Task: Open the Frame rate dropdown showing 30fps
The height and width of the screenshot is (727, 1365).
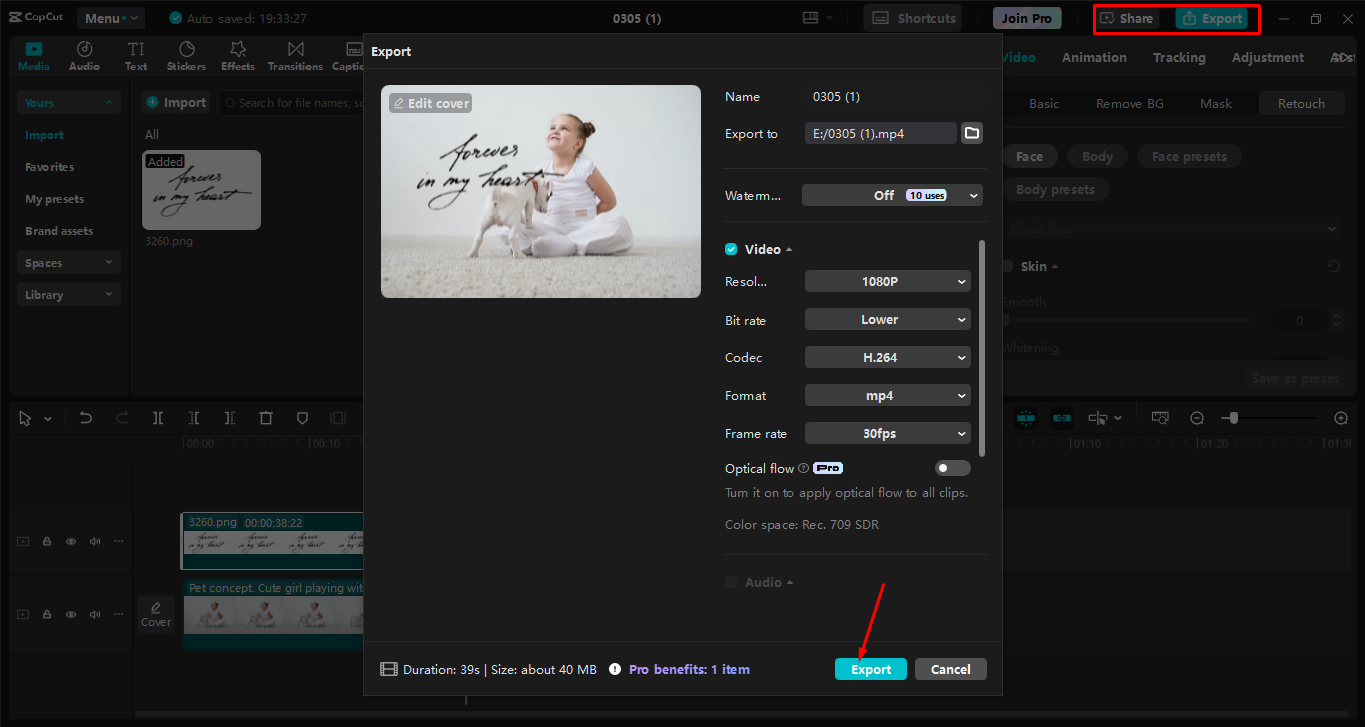Action: (x=887, y=433)
